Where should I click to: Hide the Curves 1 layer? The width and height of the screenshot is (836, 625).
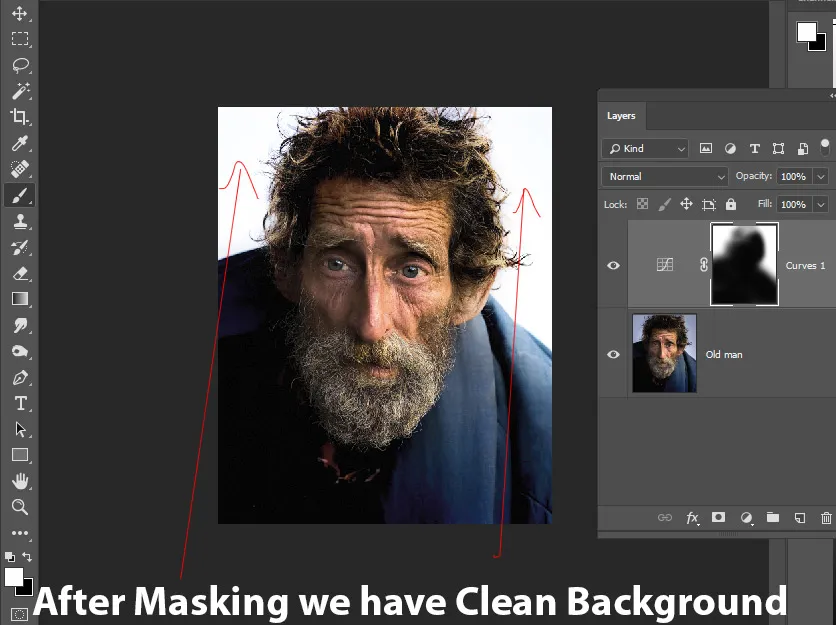coord(613,265)
